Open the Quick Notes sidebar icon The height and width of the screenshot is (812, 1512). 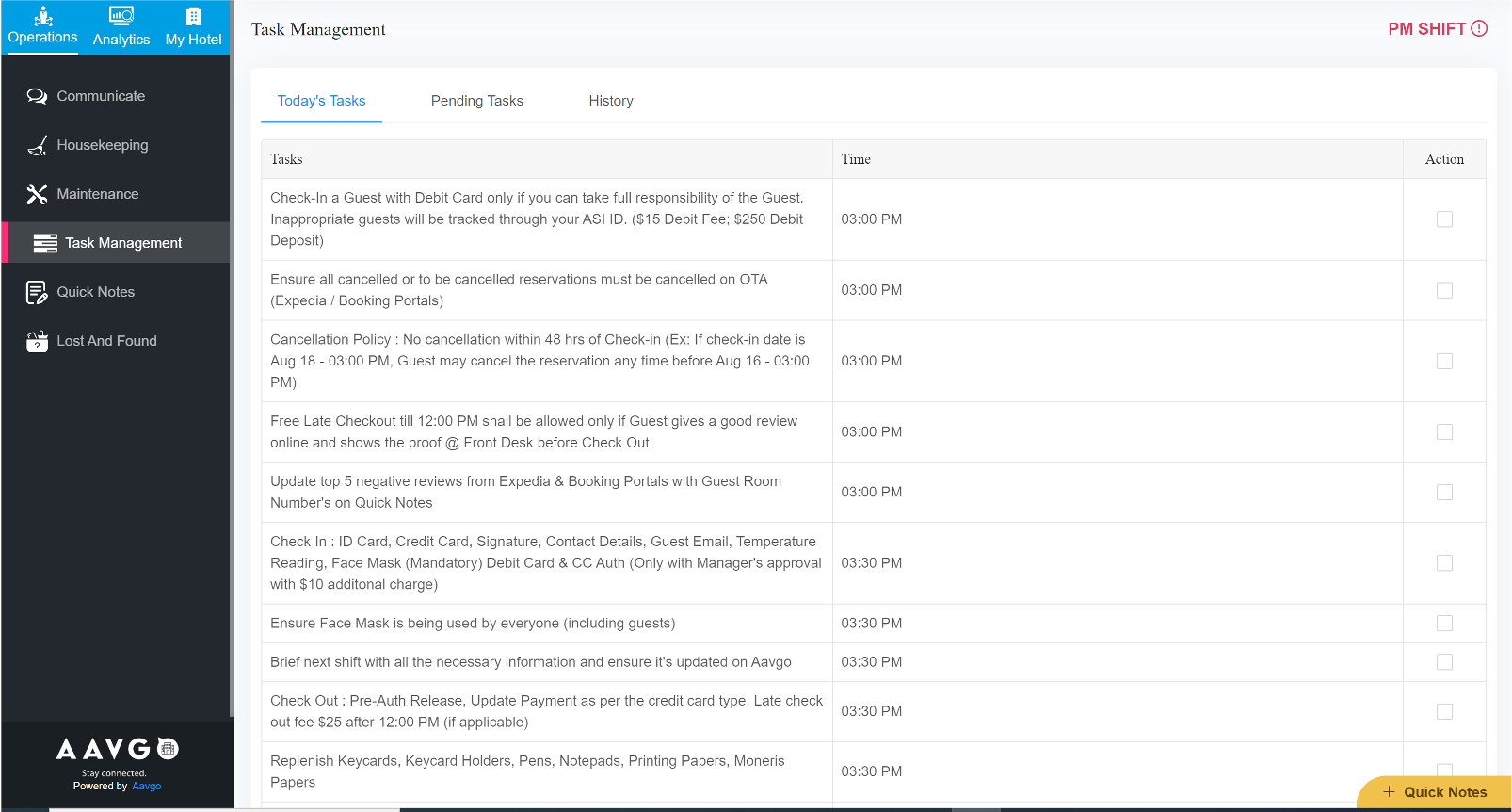(37, 292)
